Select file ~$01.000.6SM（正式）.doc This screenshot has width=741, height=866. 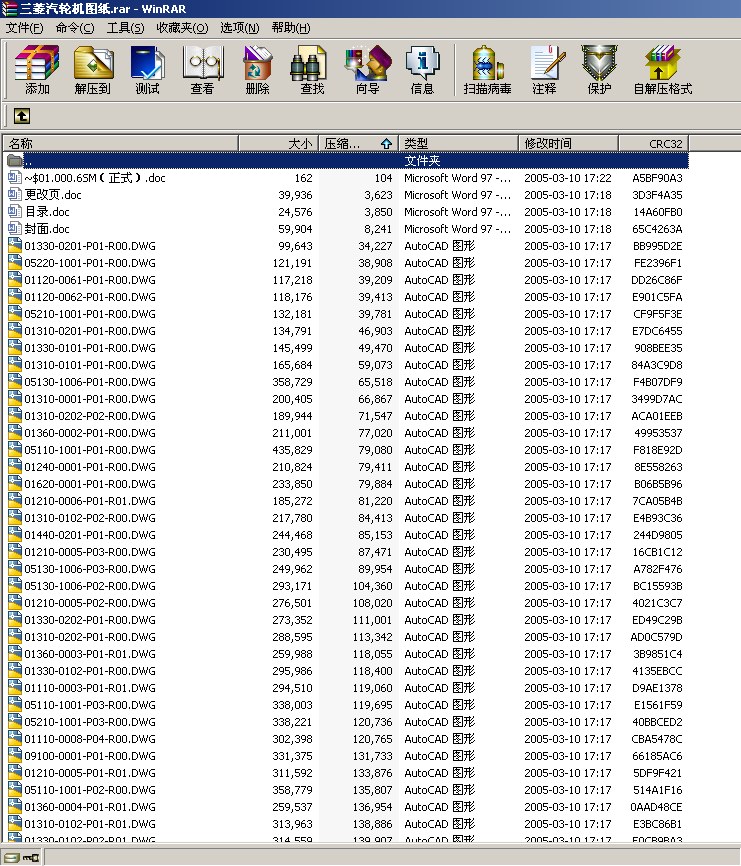point(95,178)
